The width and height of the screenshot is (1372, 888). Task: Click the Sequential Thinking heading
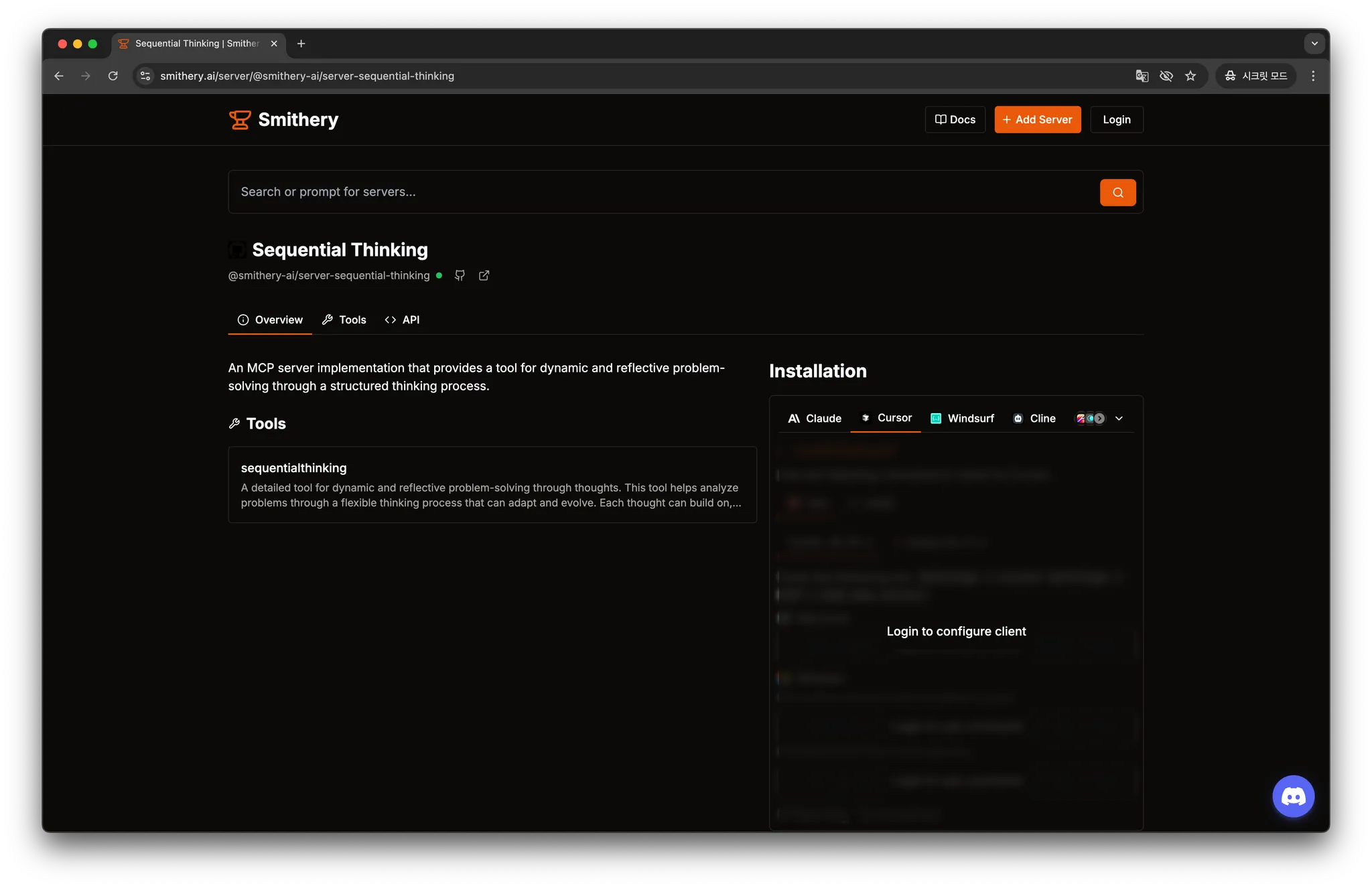click(x=340, y=250)
